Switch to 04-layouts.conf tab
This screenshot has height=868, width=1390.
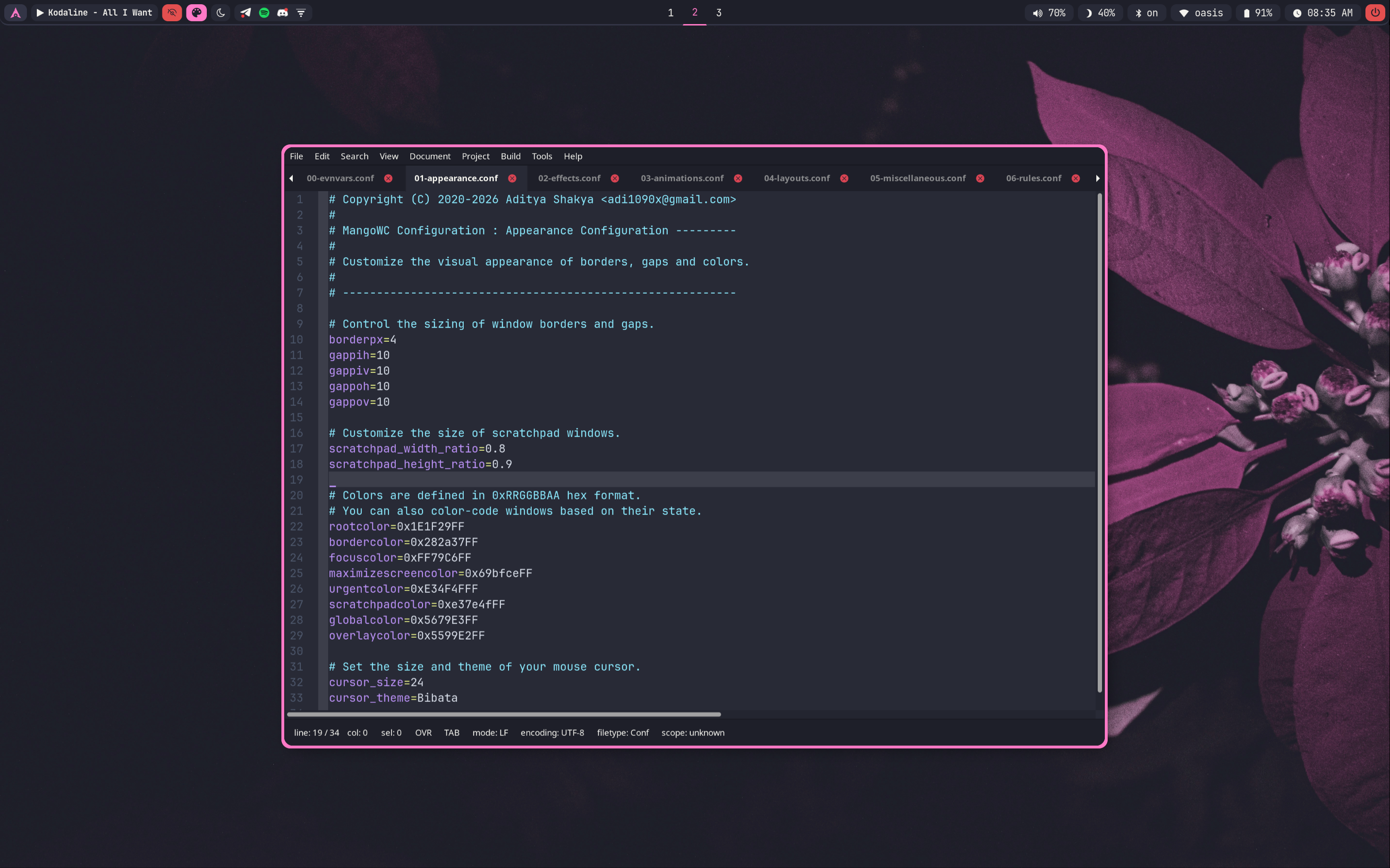[797, 178]
